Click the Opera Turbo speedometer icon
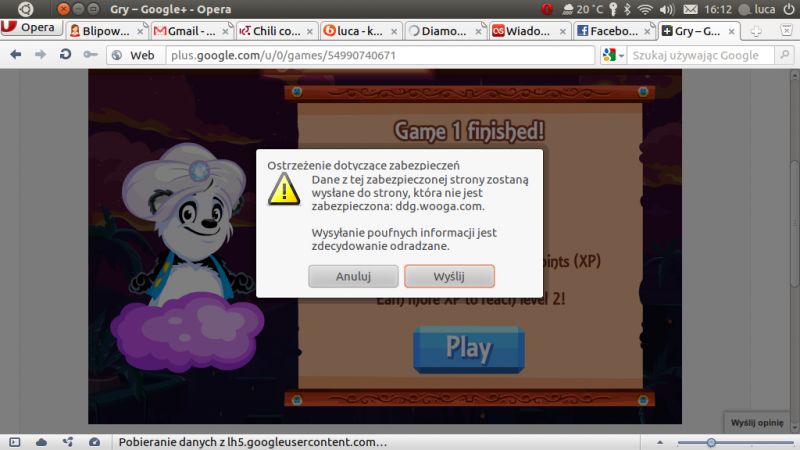This screenshot has height=450, width=800. point(94,442)
